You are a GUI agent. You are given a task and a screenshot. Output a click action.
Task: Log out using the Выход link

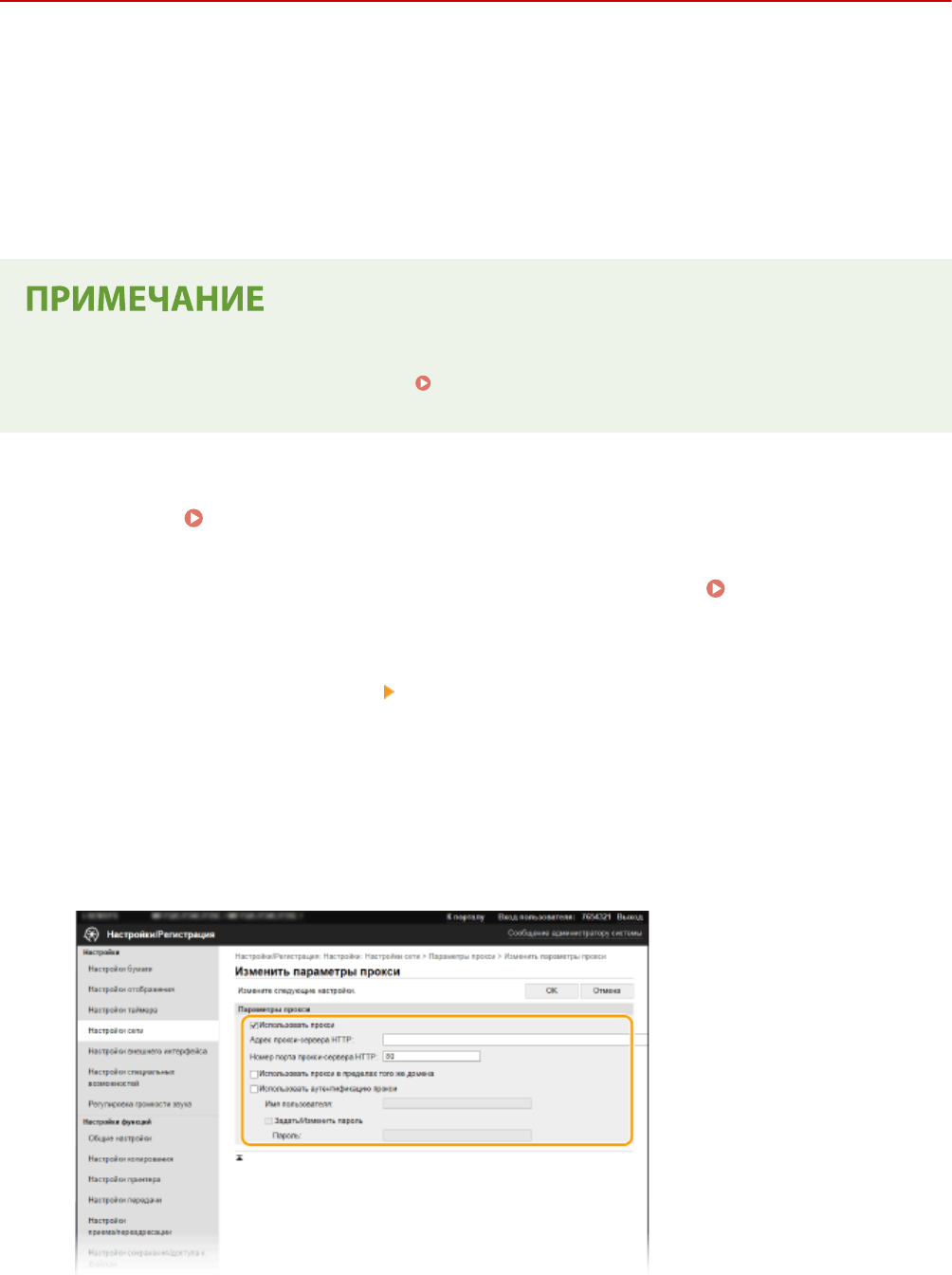click(630, 917)
